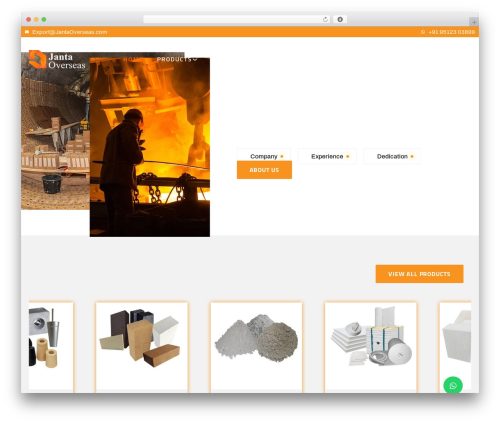Open the refractory bricks product card

click(x=142, y=347)
